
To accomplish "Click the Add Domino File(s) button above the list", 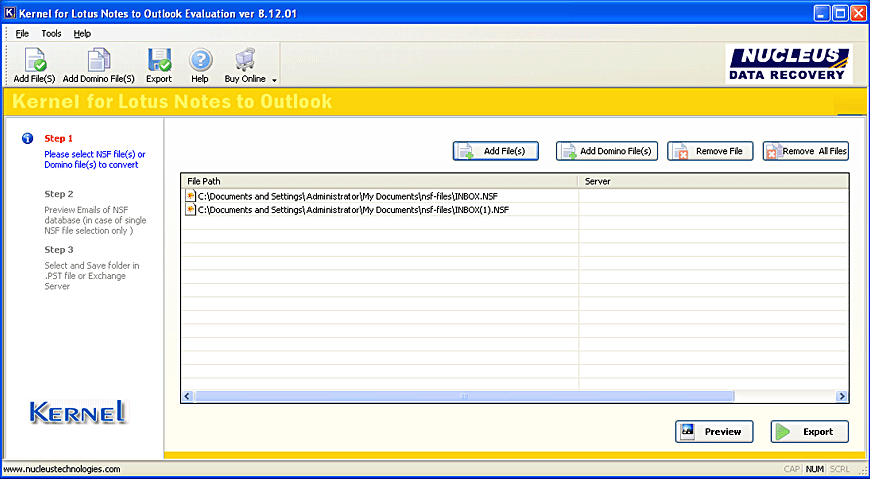I will (x=607, y=151).
